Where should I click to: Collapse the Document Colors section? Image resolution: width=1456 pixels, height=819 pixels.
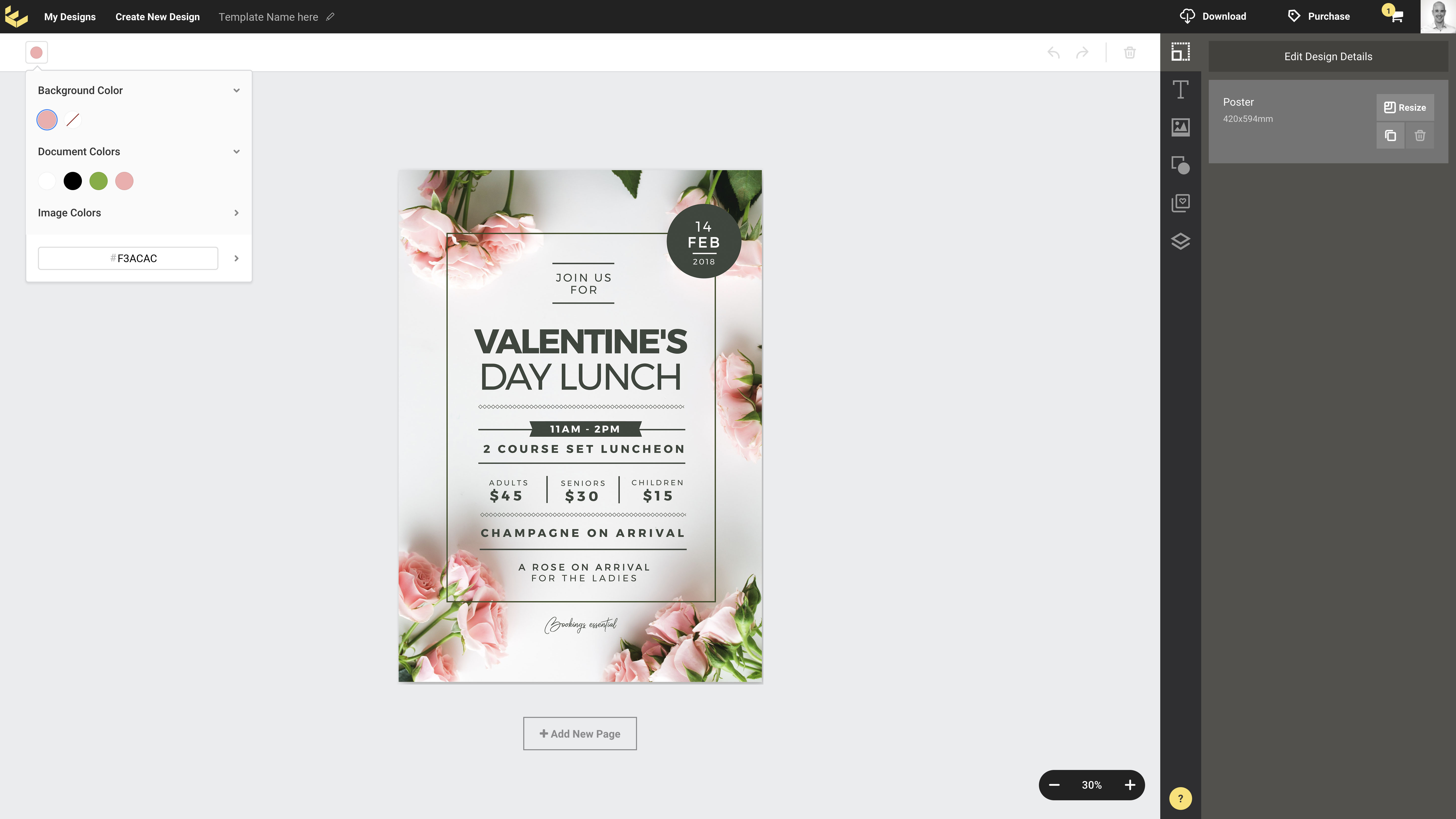coord(236,151)
